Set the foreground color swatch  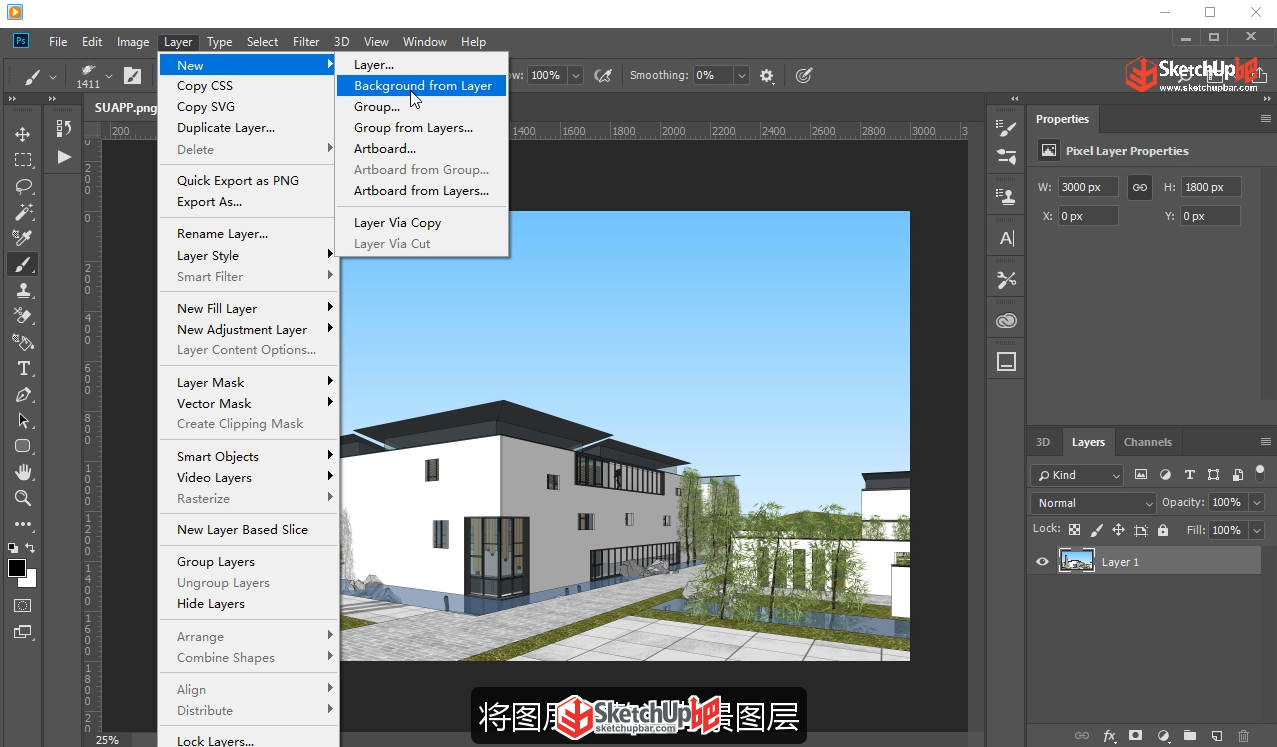coord(16,568)
